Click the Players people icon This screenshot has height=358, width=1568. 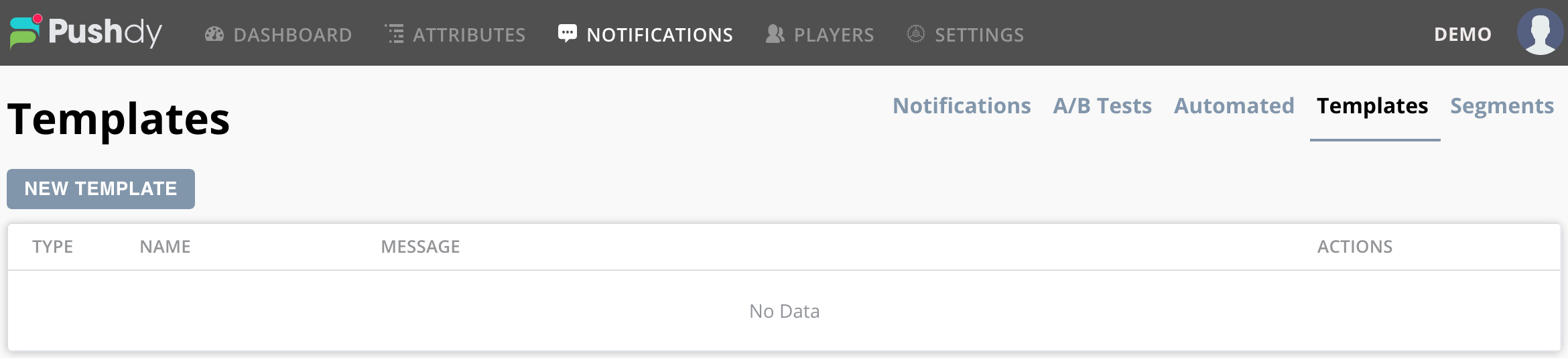click(x=775, y=34)
